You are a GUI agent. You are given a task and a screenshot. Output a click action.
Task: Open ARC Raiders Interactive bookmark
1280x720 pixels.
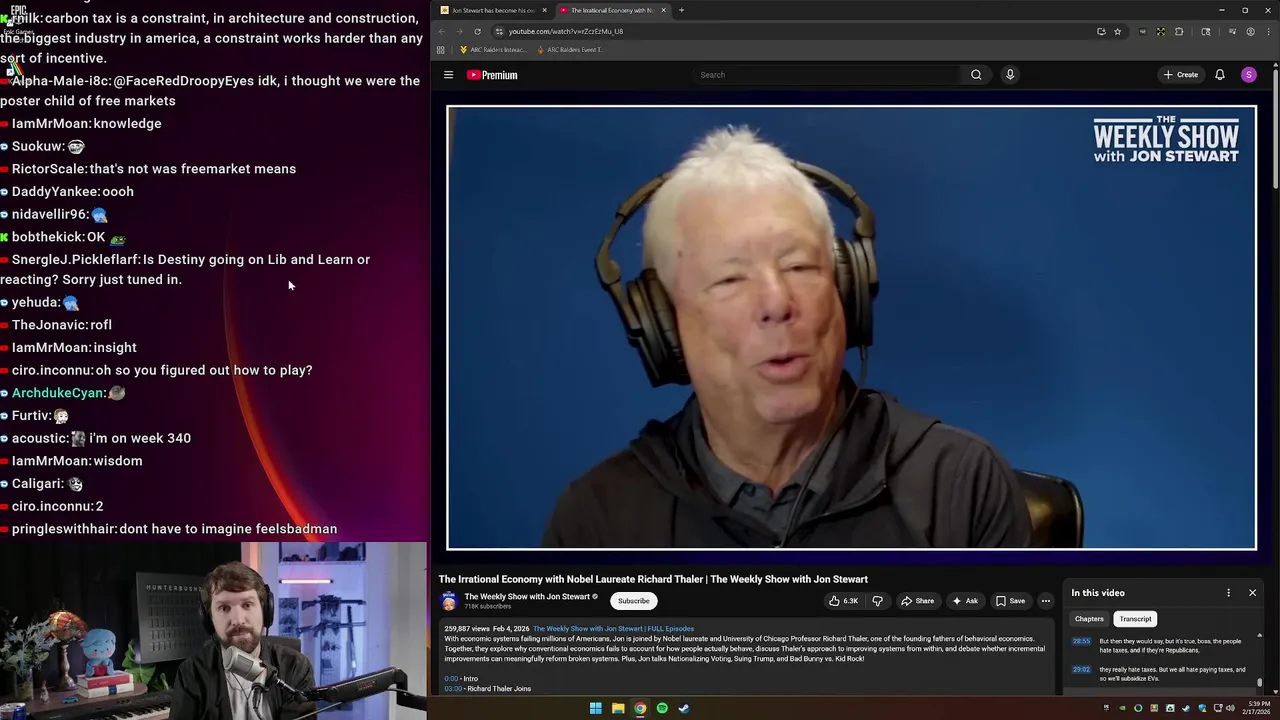tap(492, 49)
